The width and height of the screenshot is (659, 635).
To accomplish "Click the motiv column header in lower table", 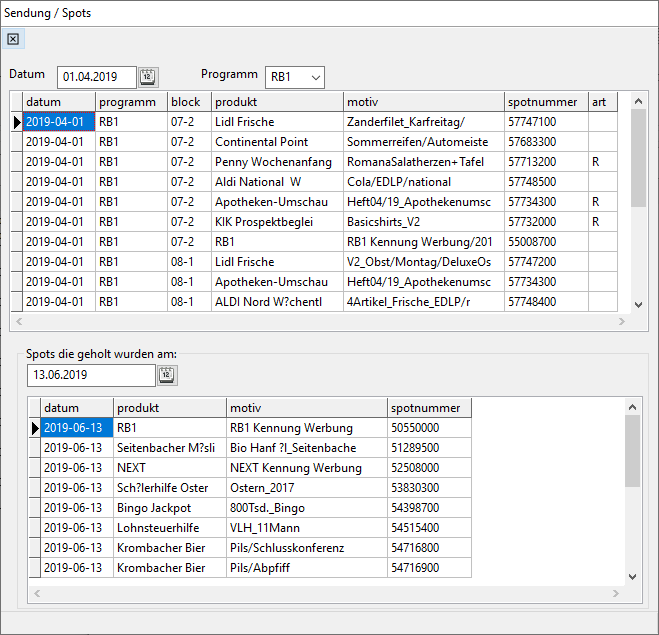I will pyautogui.click(x=306, y=408).
